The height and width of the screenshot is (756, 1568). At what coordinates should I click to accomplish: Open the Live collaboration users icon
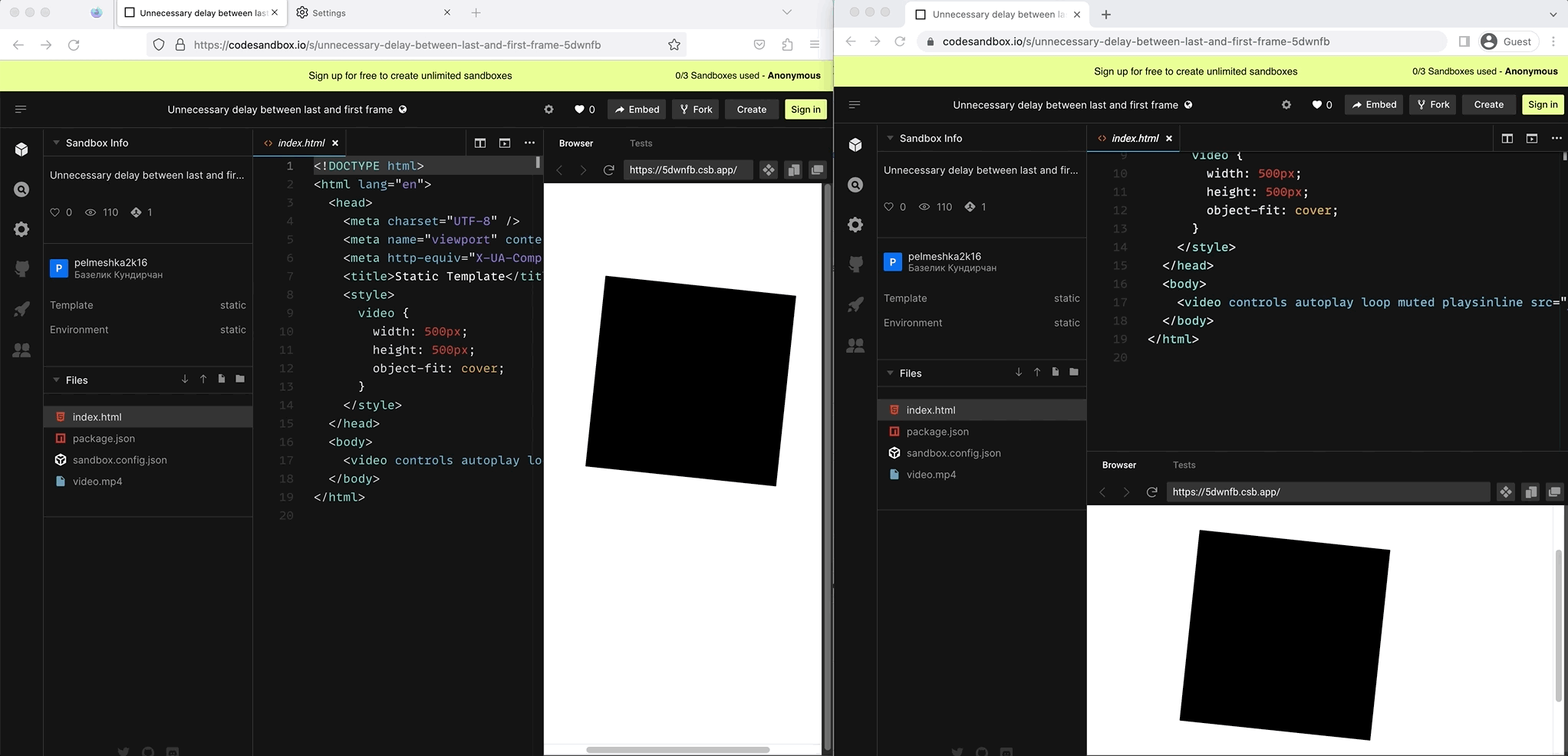click(21, 350)
